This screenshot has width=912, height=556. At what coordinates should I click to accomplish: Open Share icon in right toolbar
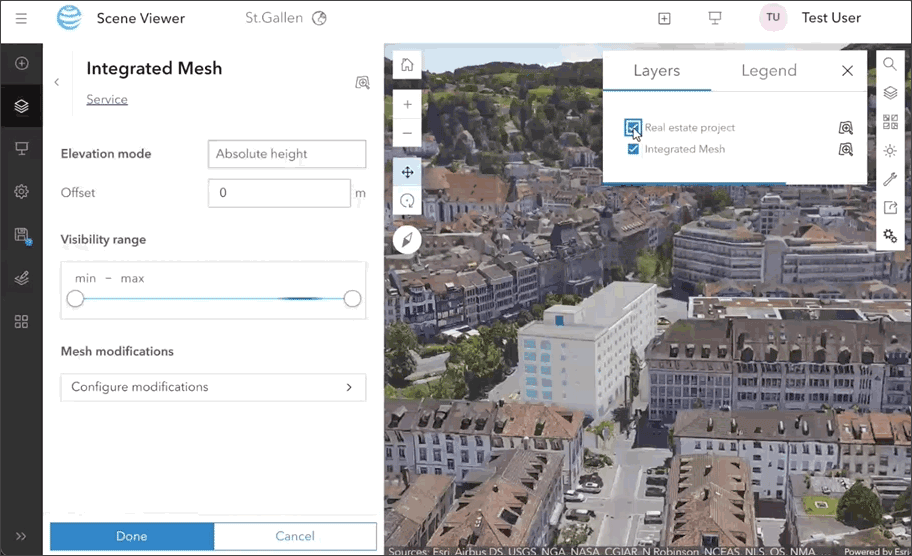click(x=890, y=208)
